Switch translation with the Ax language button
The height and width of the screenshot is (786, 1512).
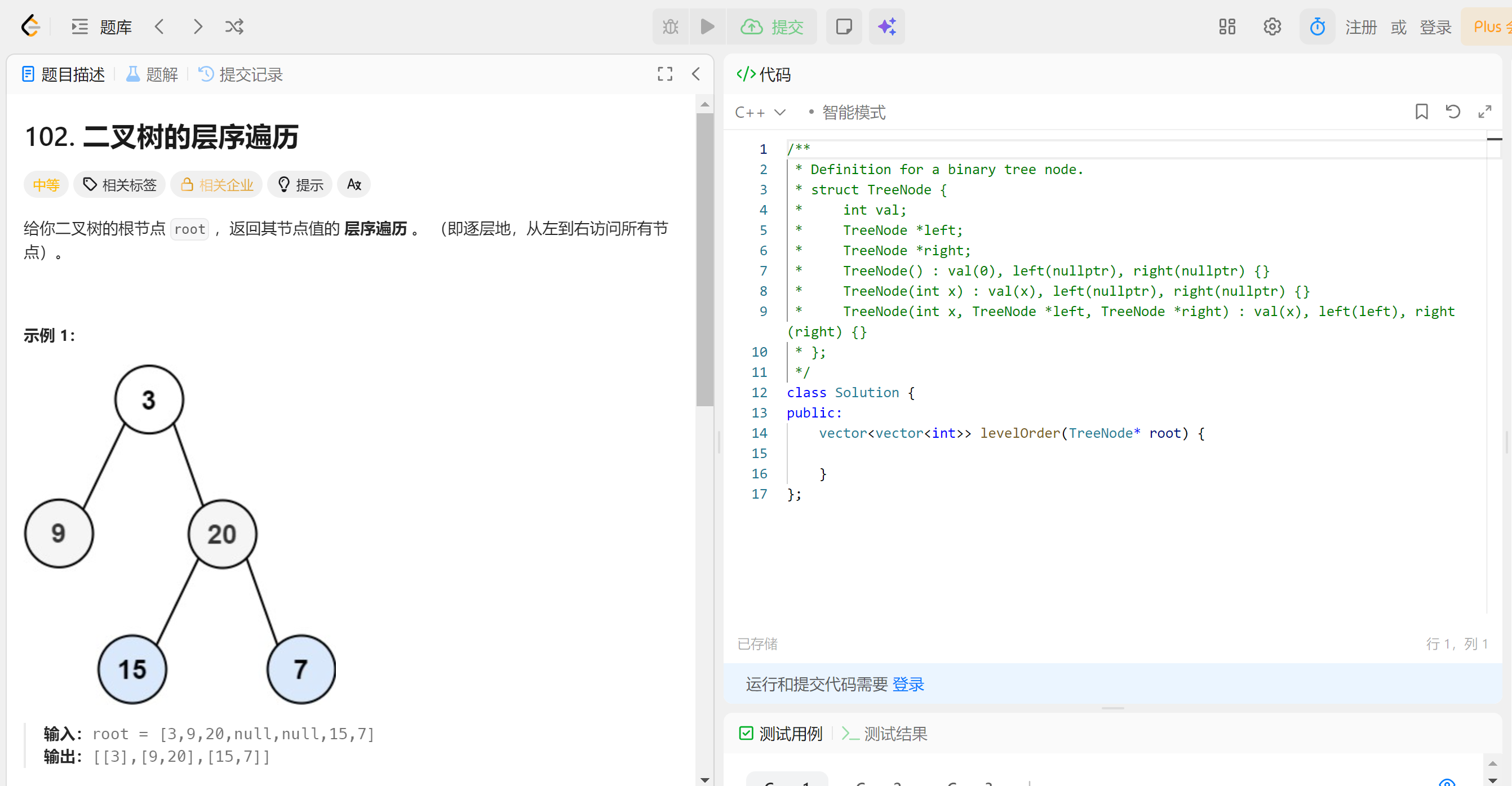coord(353,184)
